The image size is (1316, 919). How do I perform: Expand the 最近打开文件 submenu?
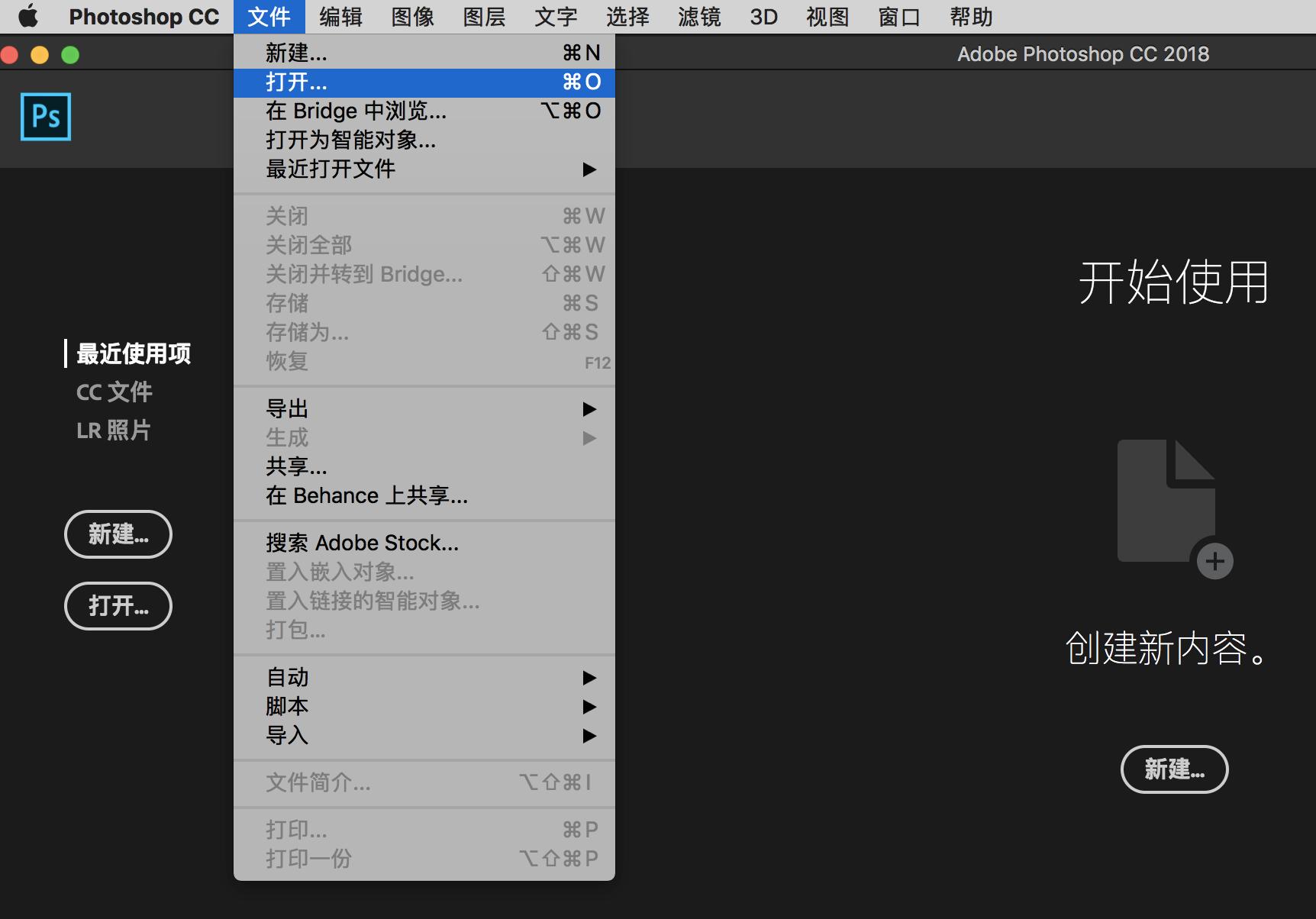[330, 169]
